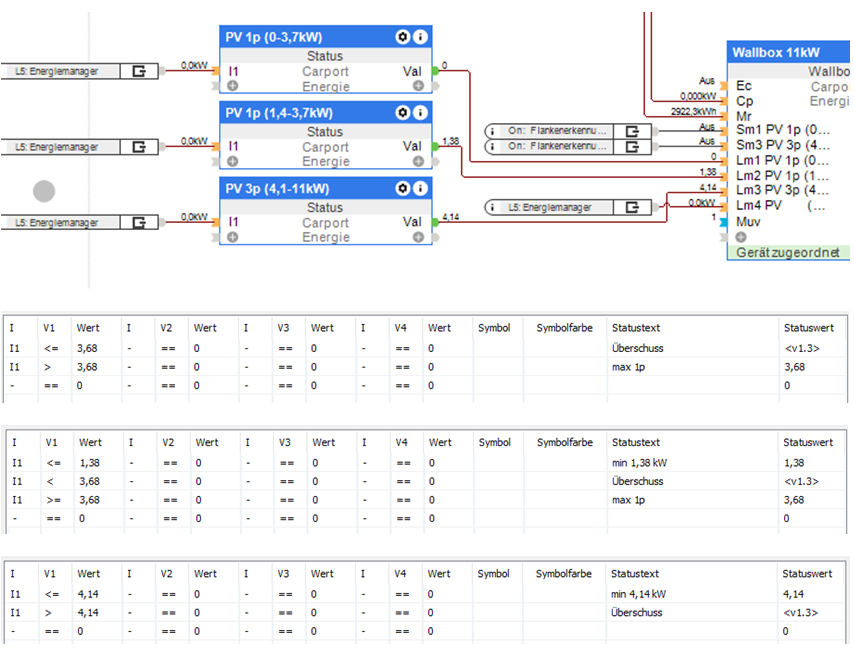The height and width of the screenshot is (654, 854).
Task: Select the <= operator in first table's first row
Action: (51, 349)
